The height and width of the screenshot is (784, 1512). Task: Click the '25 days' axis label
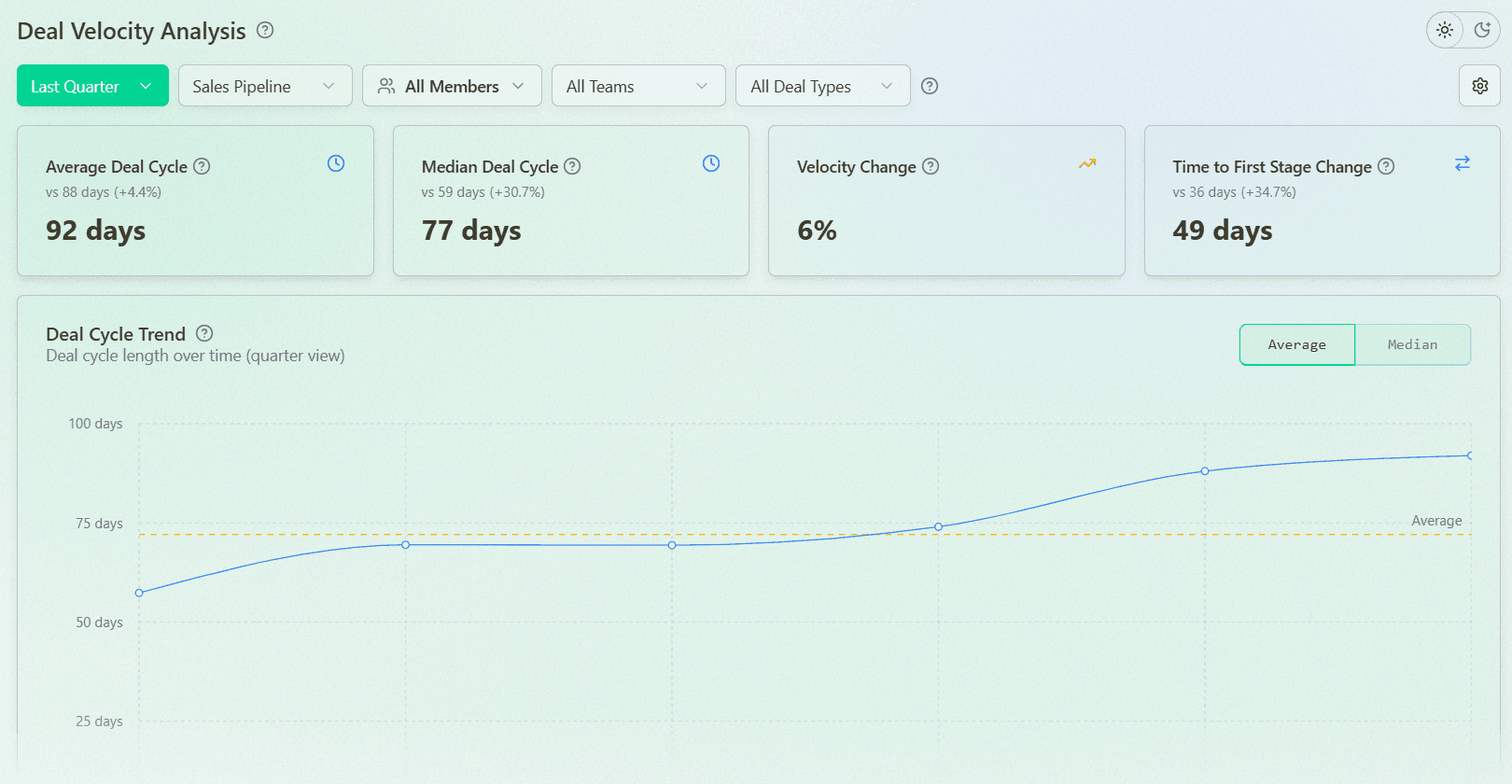[99, 721]
